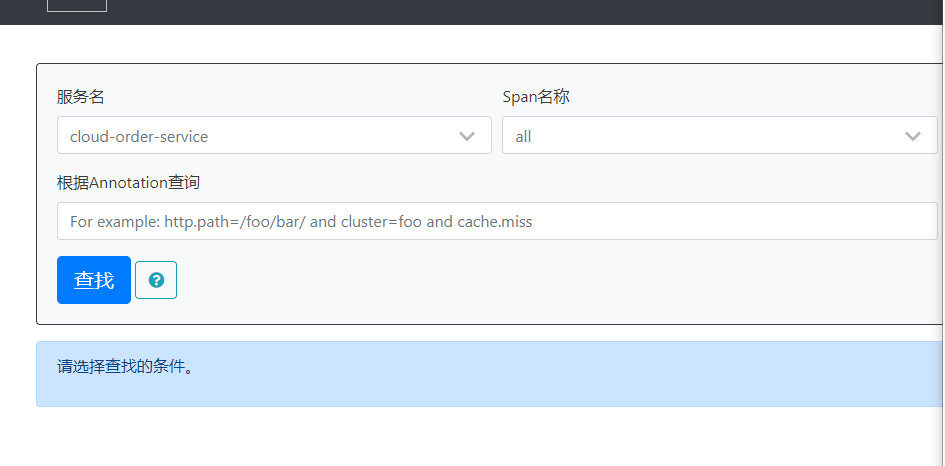Click the outlined box in top navbar
This screenshot has height=466, width=945.
point(77,5)
